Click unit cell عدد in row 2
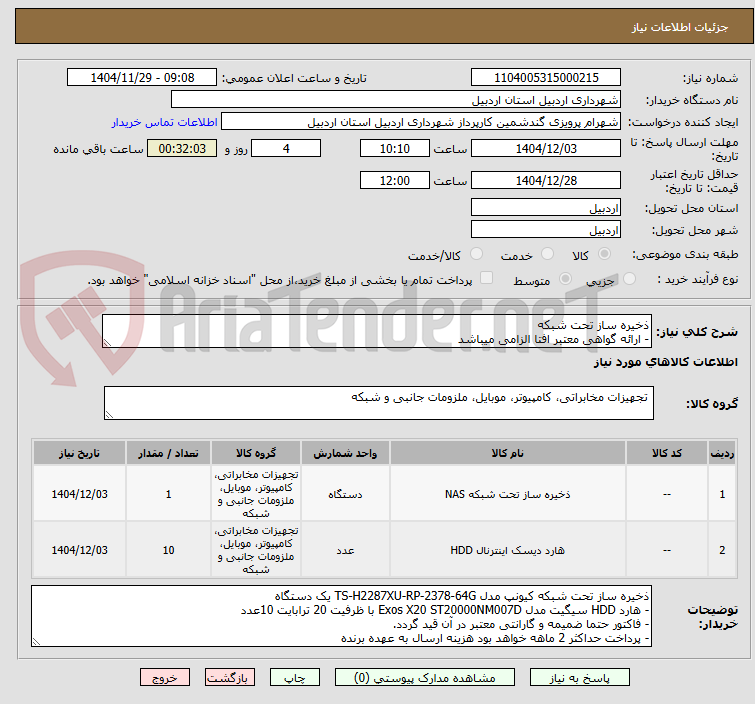Image resolution: width=755 pixels, height=704 pixels. [345, 550]
